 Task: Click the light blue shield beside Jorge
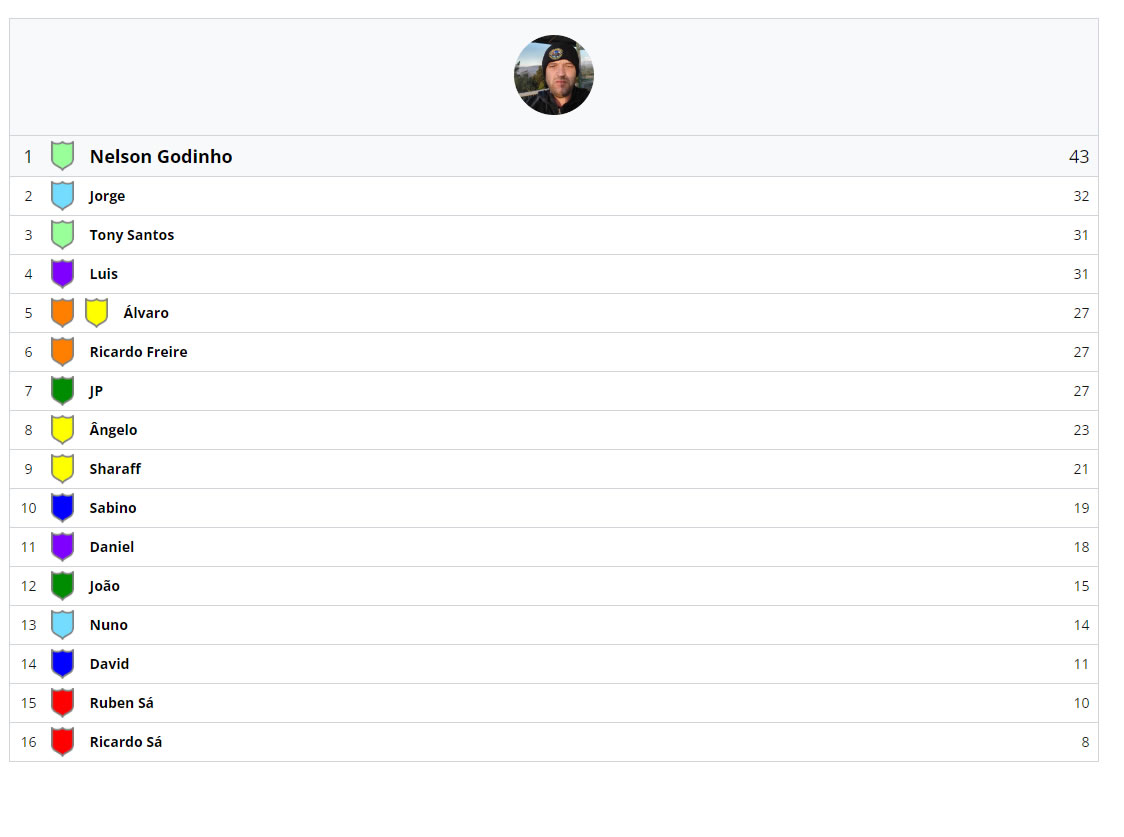pyautogui.click(x=62, y=196)
